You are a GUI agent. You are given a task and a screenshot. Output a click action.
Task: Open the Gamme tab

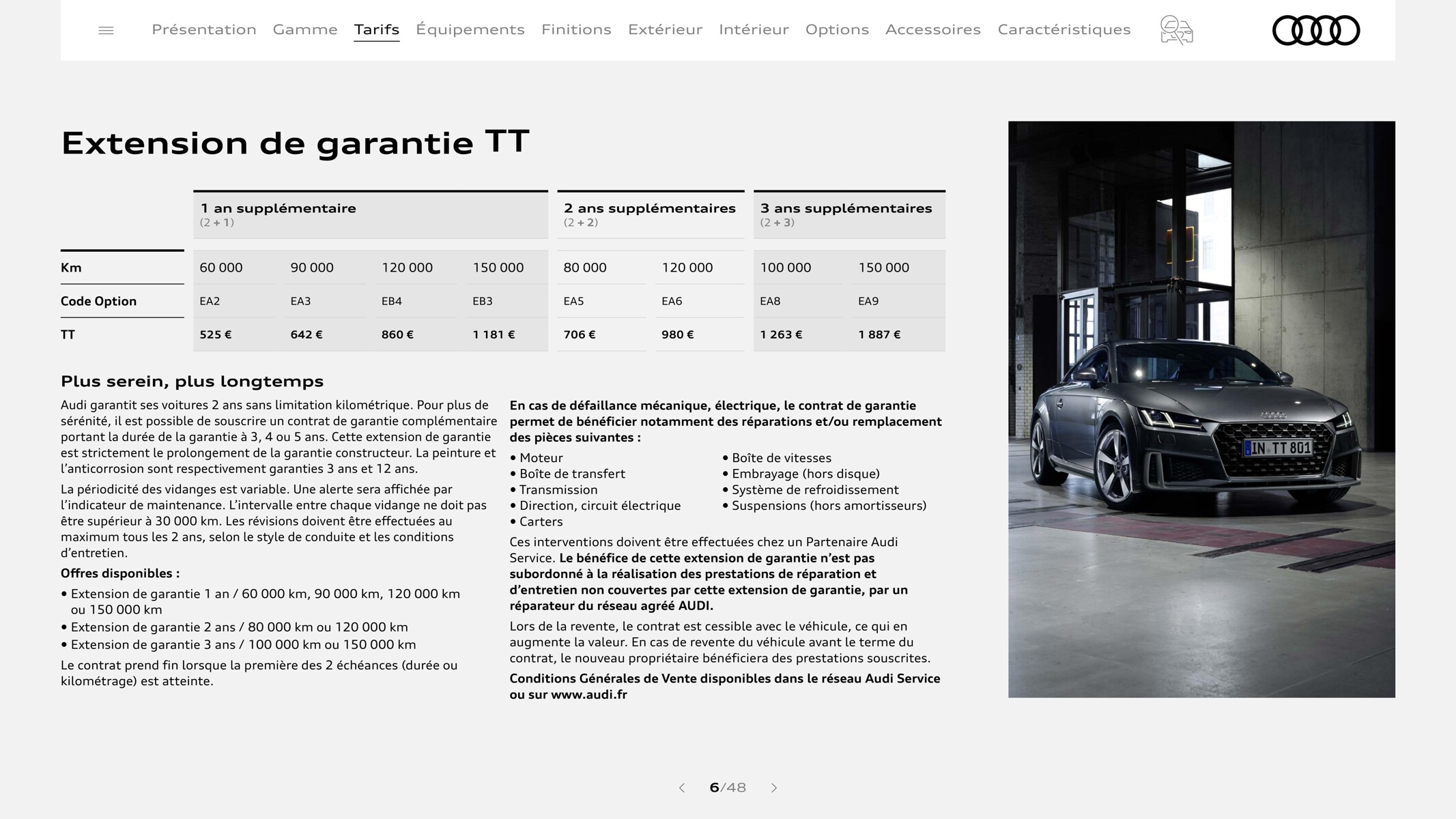pyautogui.click(x=305, y=29)
